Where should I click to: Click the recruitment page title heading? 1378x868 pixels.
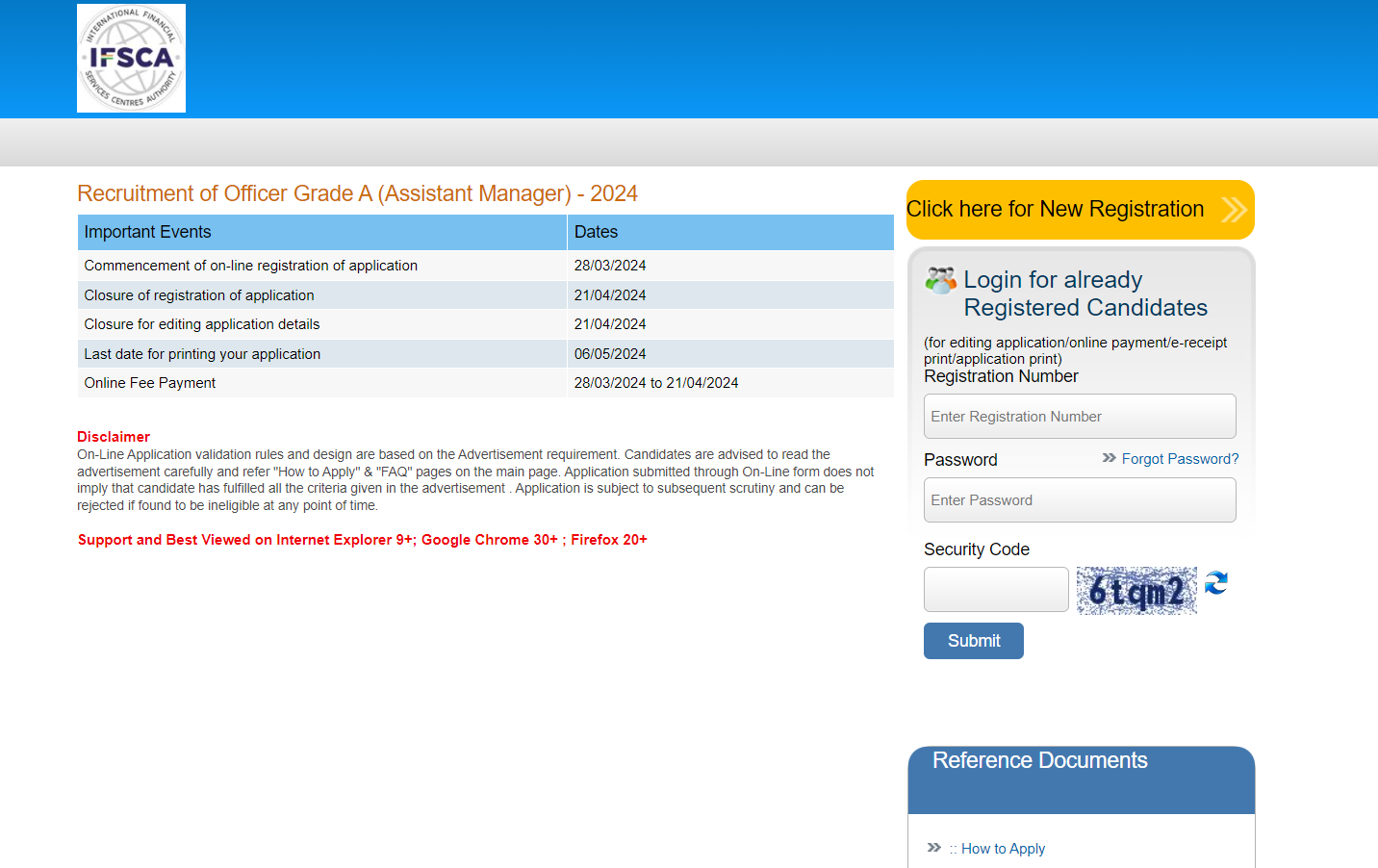point(357,193)
